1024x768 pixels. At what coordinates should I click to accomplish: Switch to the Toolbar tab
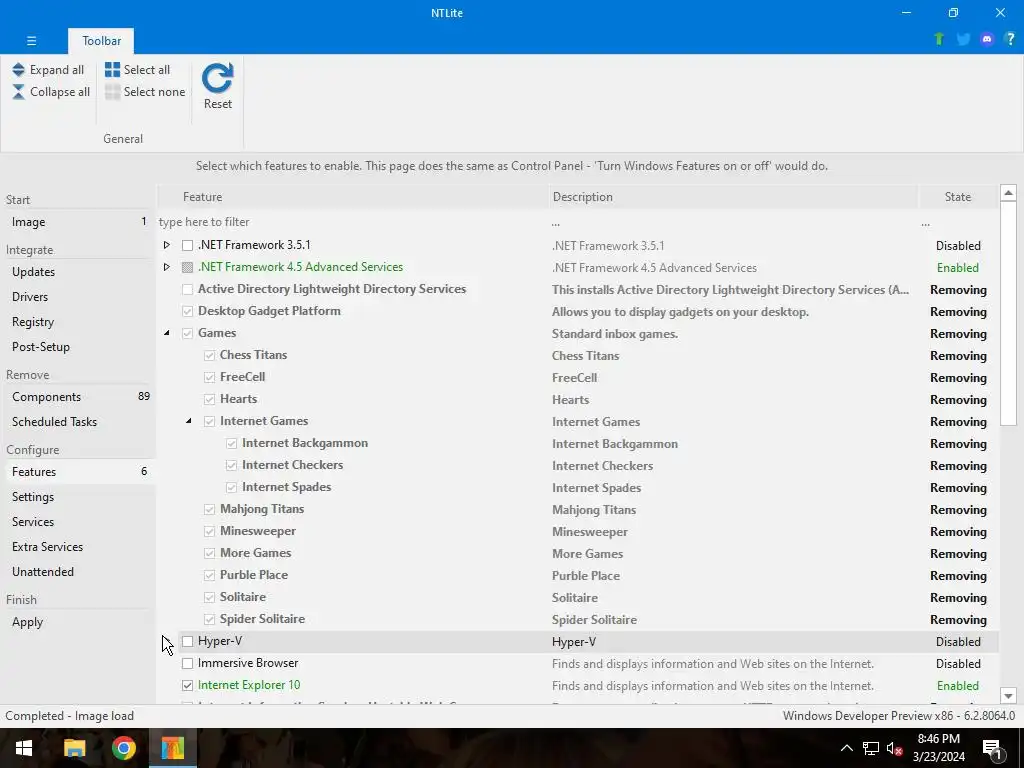point(101,40)
